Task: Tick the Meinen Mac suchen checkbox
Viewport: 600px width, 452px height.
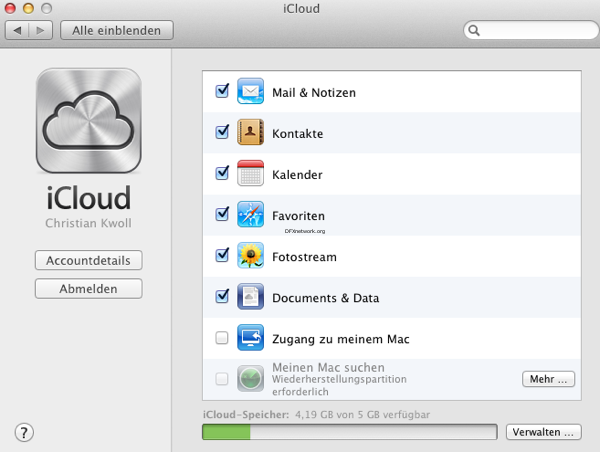Action: click(222, 379)
